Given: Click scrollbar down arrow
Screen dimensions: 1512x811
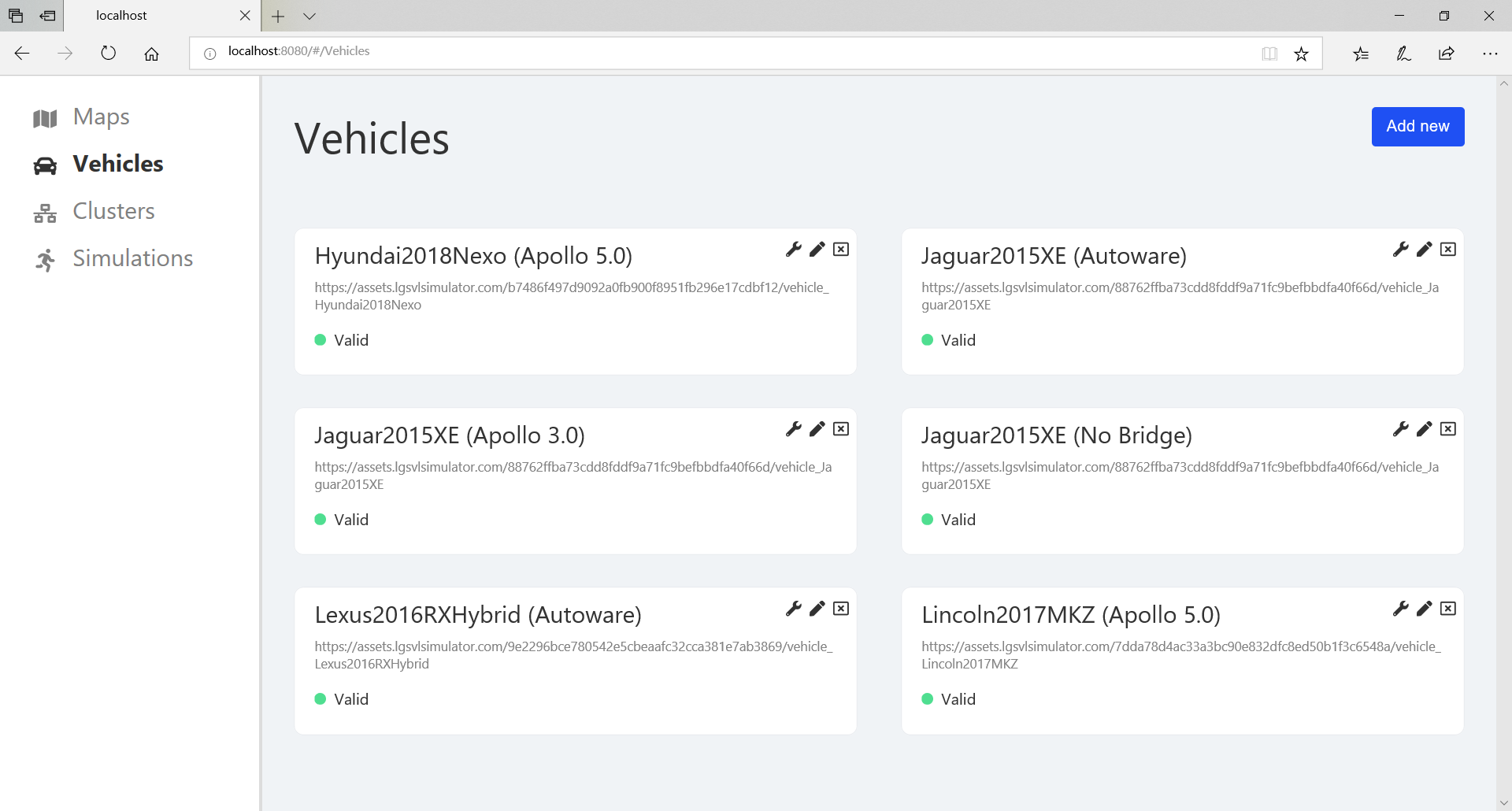Looking at the screenshot, I should pos(1504,803).
